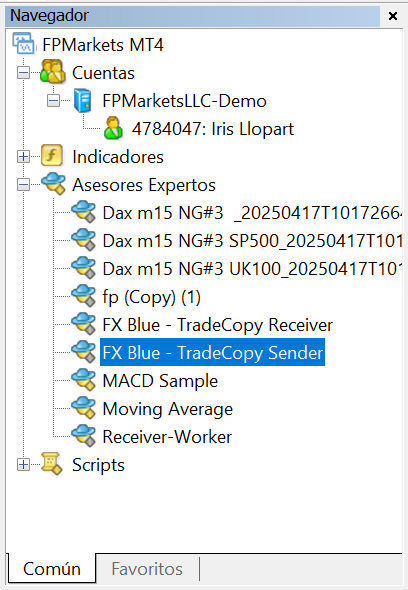Screen dimensions: 408x590
Task: Expand the Indicadores tree node
Action: (x=23, y=157)
